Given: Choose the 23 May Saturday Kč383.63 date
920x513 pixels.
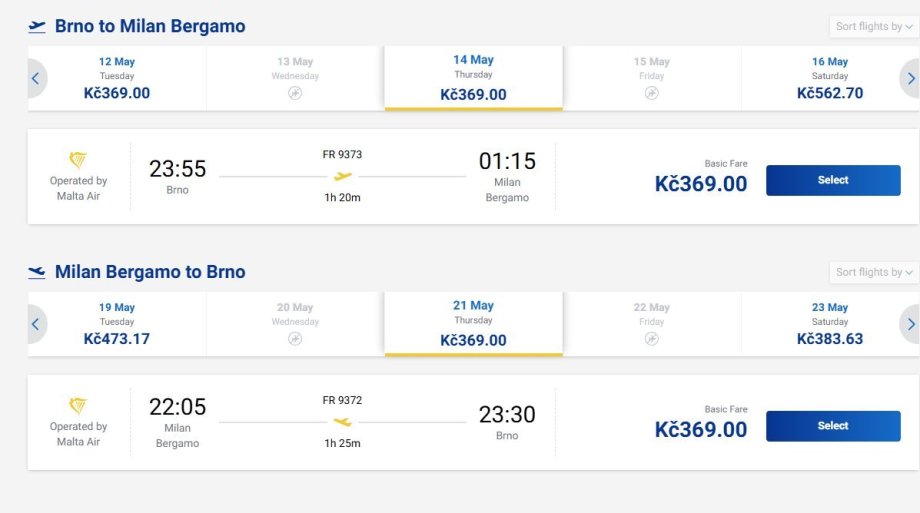Looking at the screenshot, I should click(830, 324).
